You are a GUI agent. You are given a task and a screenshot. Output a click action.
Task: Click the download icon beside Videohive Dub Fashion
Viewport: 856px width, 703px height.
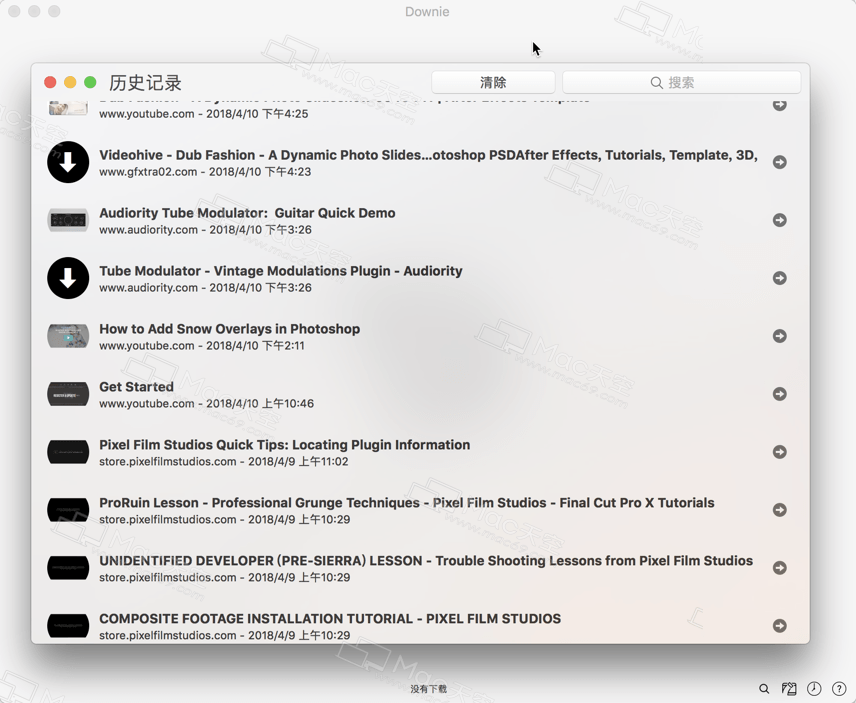68,162
